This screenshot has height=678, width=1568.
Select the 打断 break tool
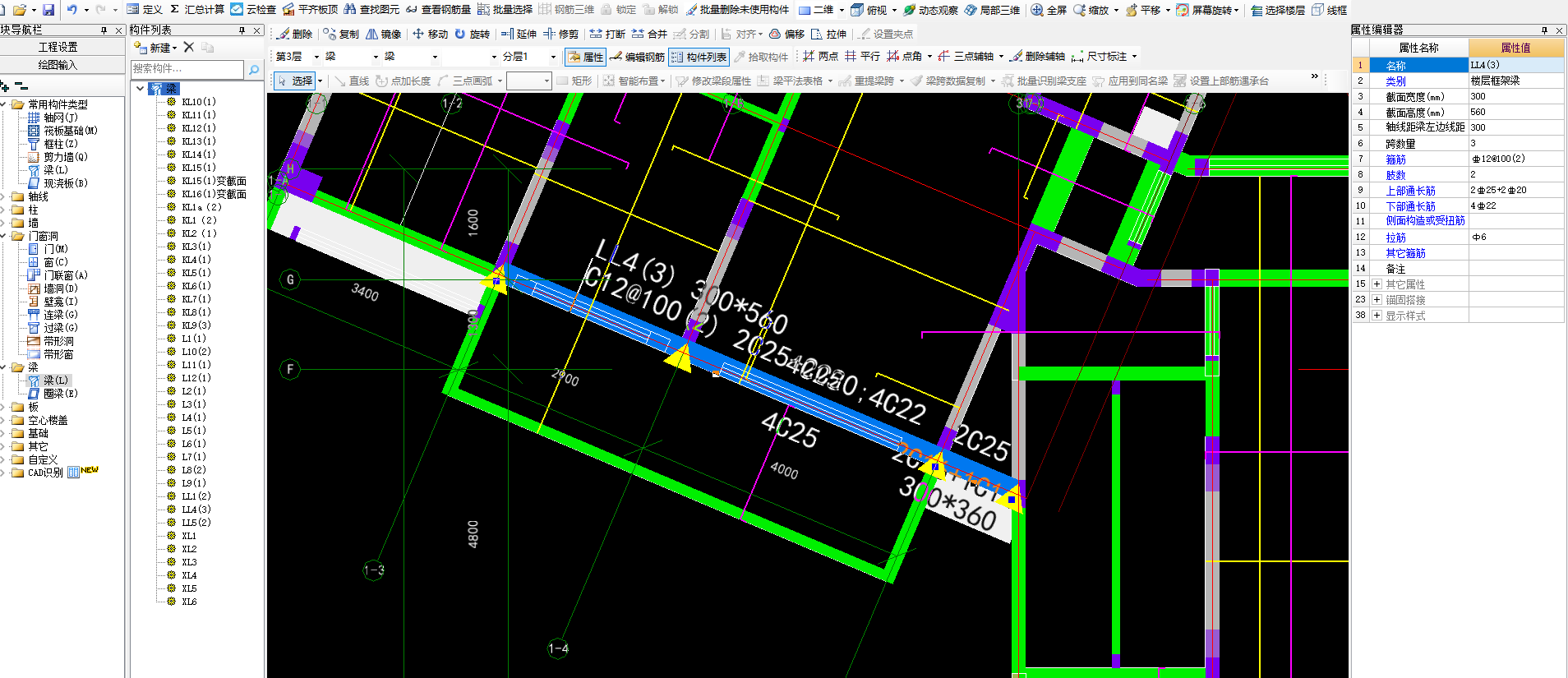[607, 34]
